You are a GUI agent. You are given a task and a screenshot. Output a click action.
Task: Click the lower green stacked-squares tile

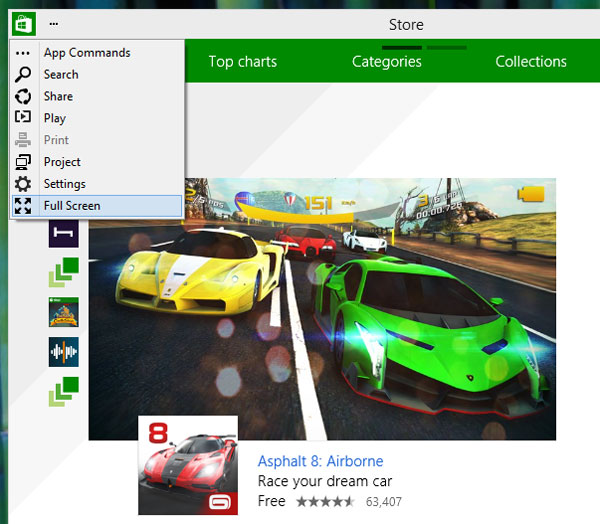tap(64, 392)
